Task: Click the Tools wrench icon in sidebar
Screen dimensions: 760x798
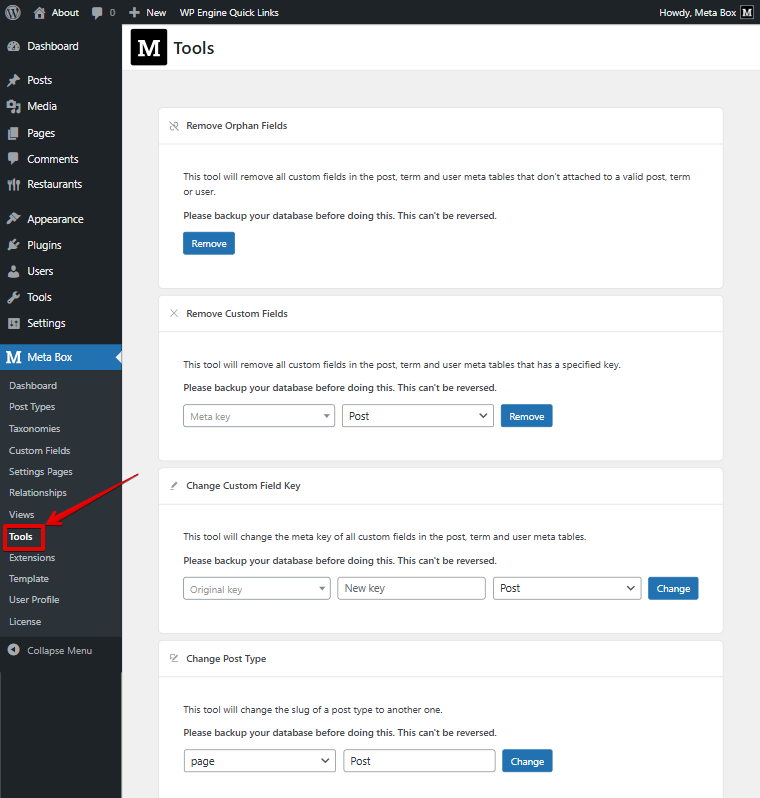Action: coord(14,297)
